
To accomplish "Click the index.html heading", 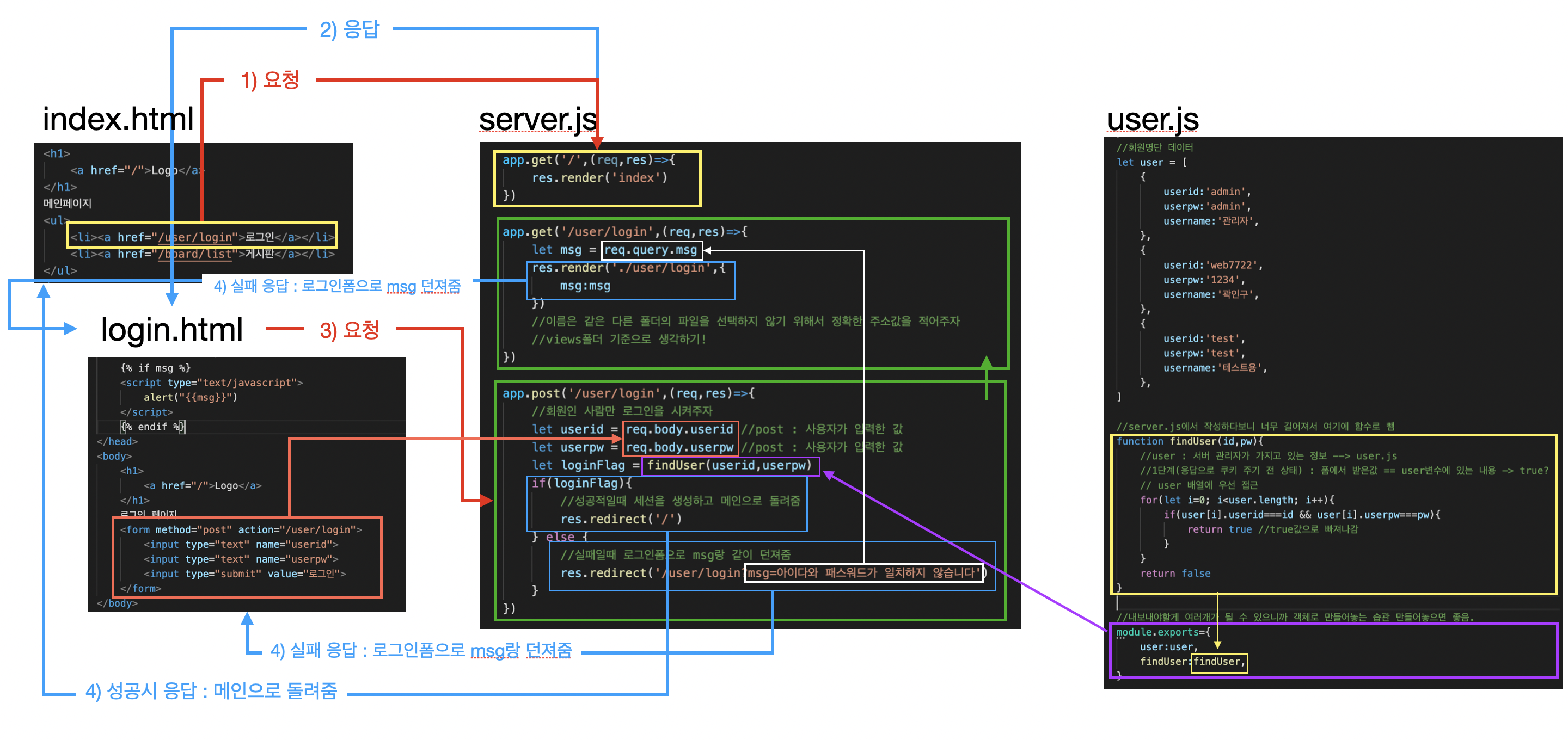I will point(118,119).
